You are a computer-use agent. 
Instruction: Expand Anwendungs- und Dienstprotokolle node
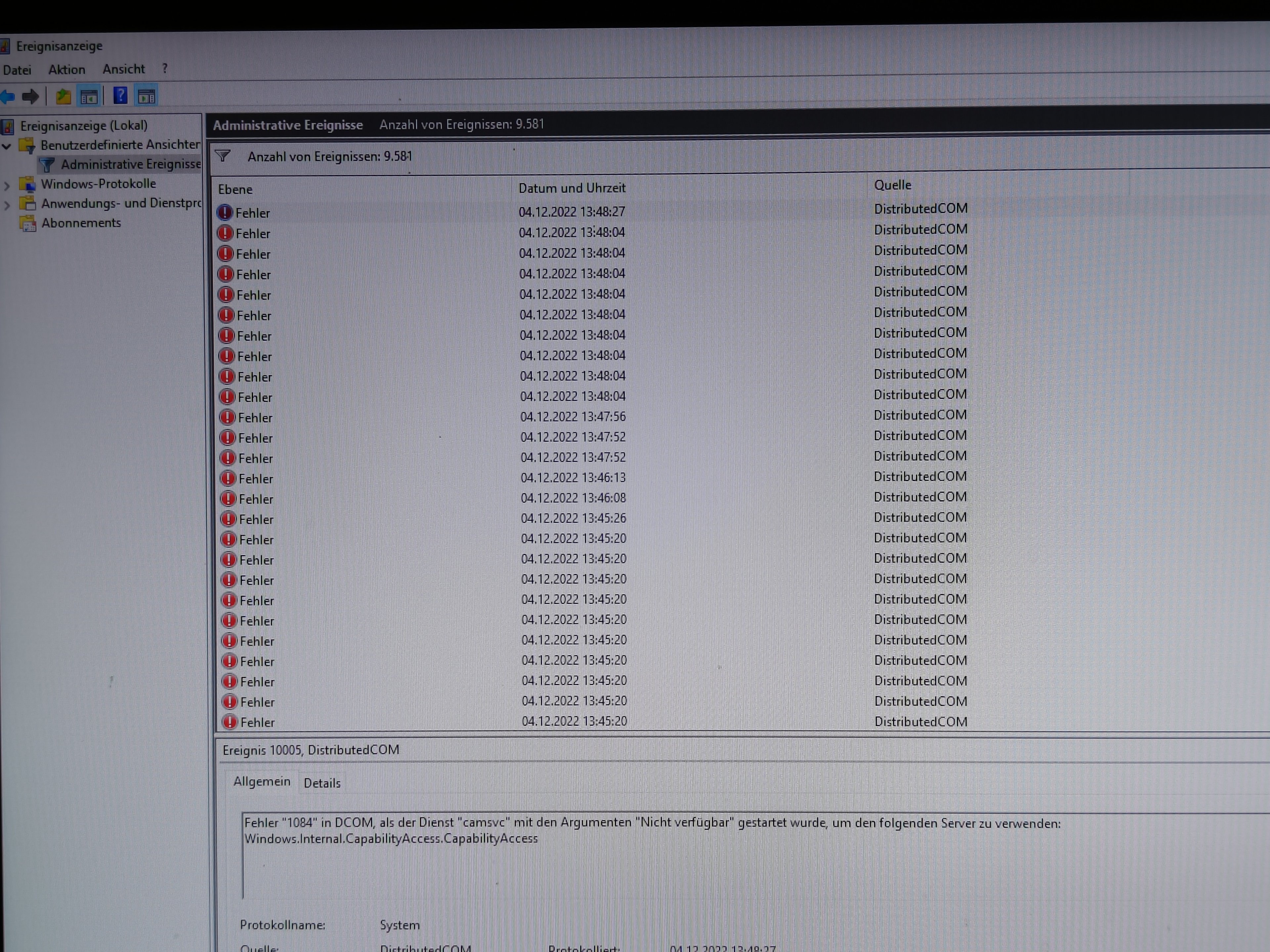[7, 205]
